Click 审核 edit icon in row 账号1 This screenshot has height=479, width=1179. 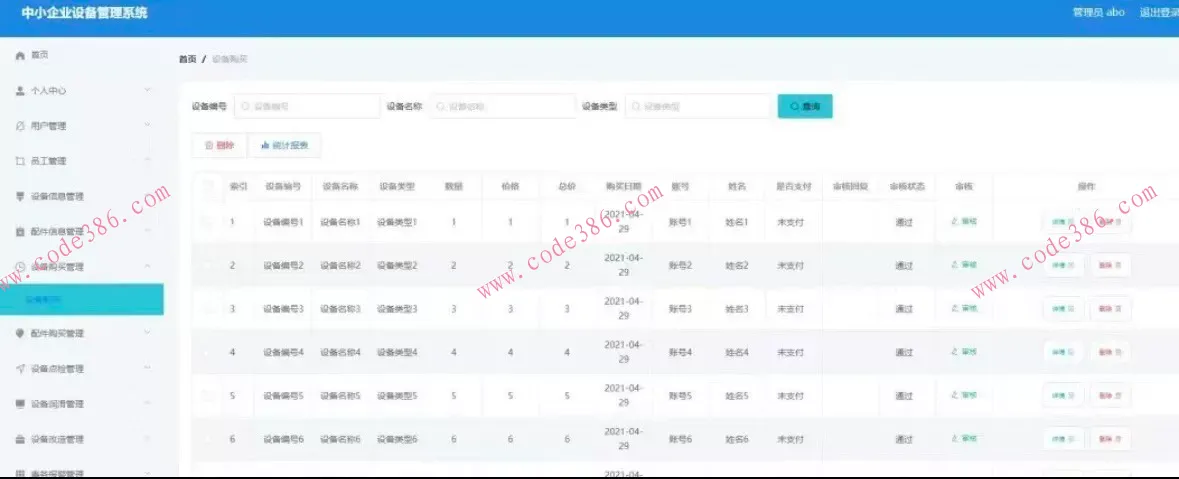(x=955, y=222)
